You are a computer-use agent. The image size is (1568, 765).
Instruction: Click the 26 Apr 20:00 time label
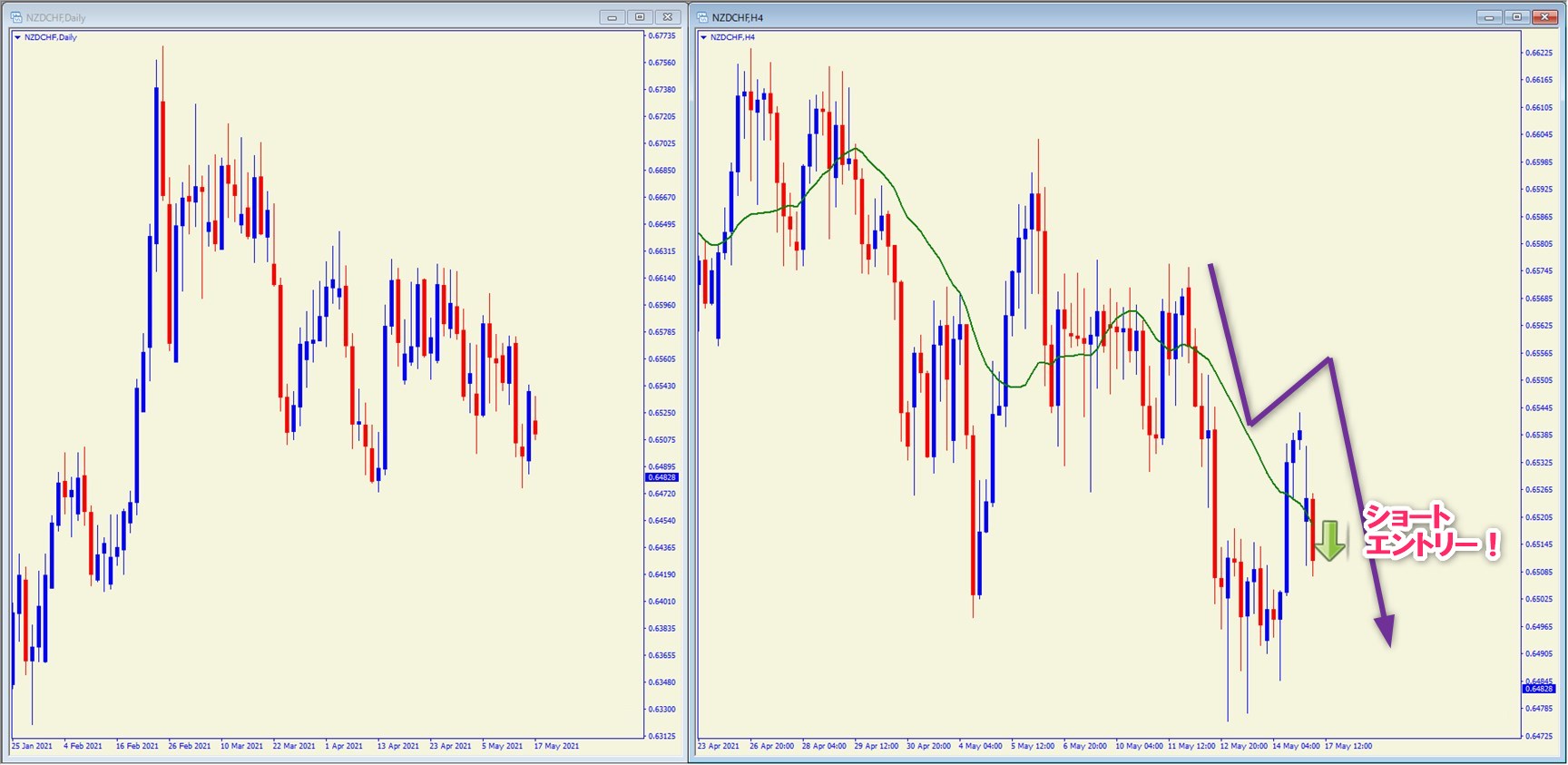pyautogui.click(x=771, y=746)
